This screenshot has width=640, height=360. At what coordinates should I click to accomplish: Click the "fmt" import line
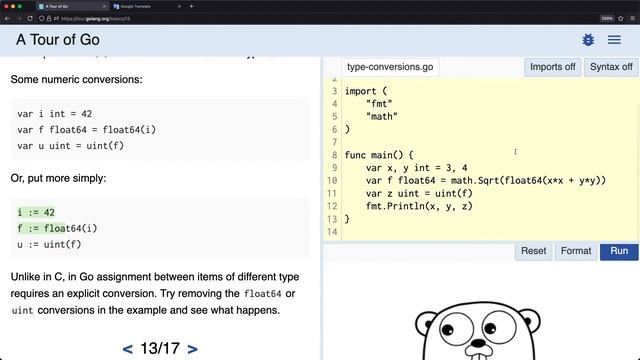(x=379, y=104)
